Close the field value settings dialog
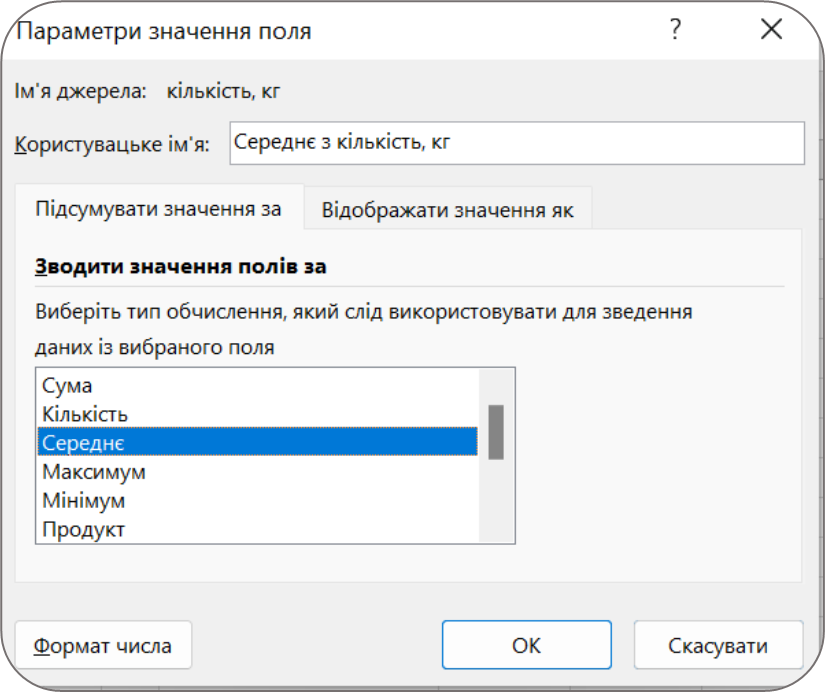The width and height of the screenshot is (825, 692). 771,30
